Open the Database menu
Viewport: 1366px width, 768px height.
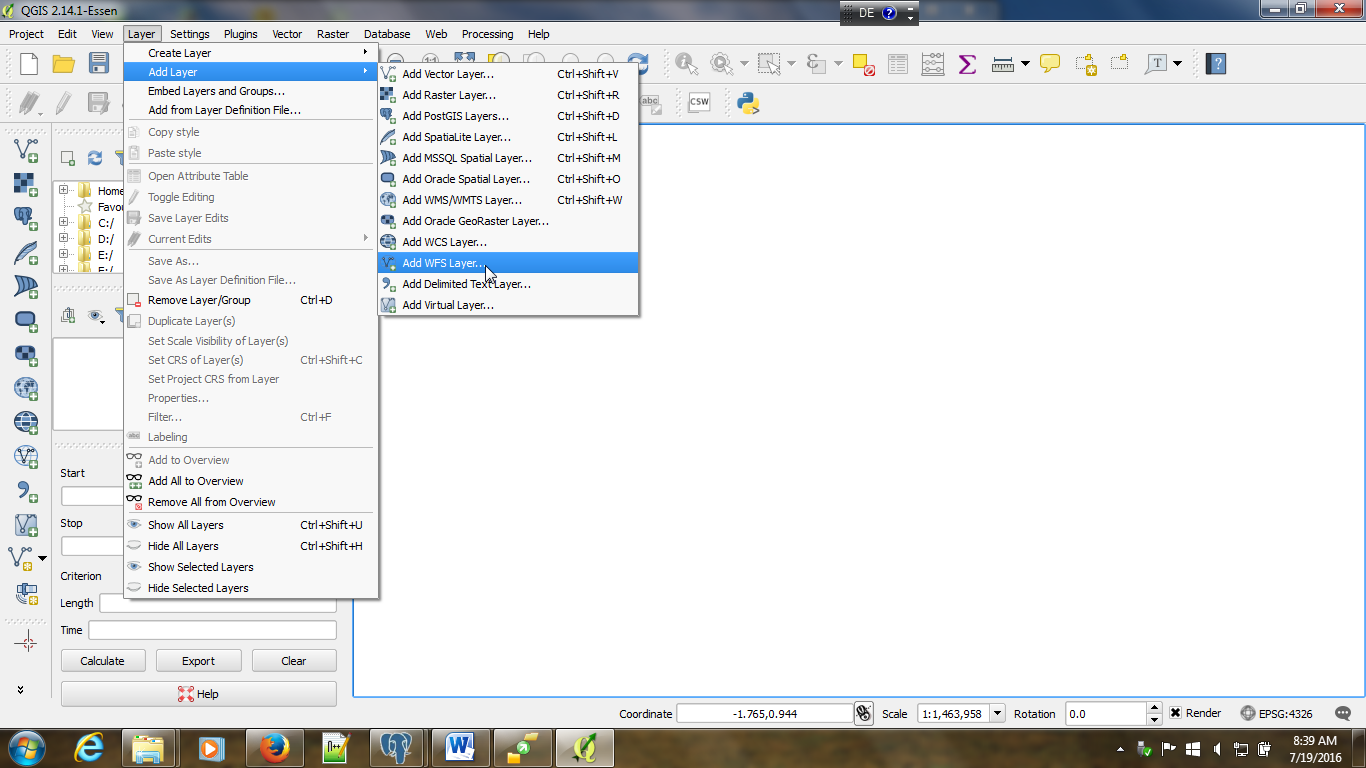[387, 34]
